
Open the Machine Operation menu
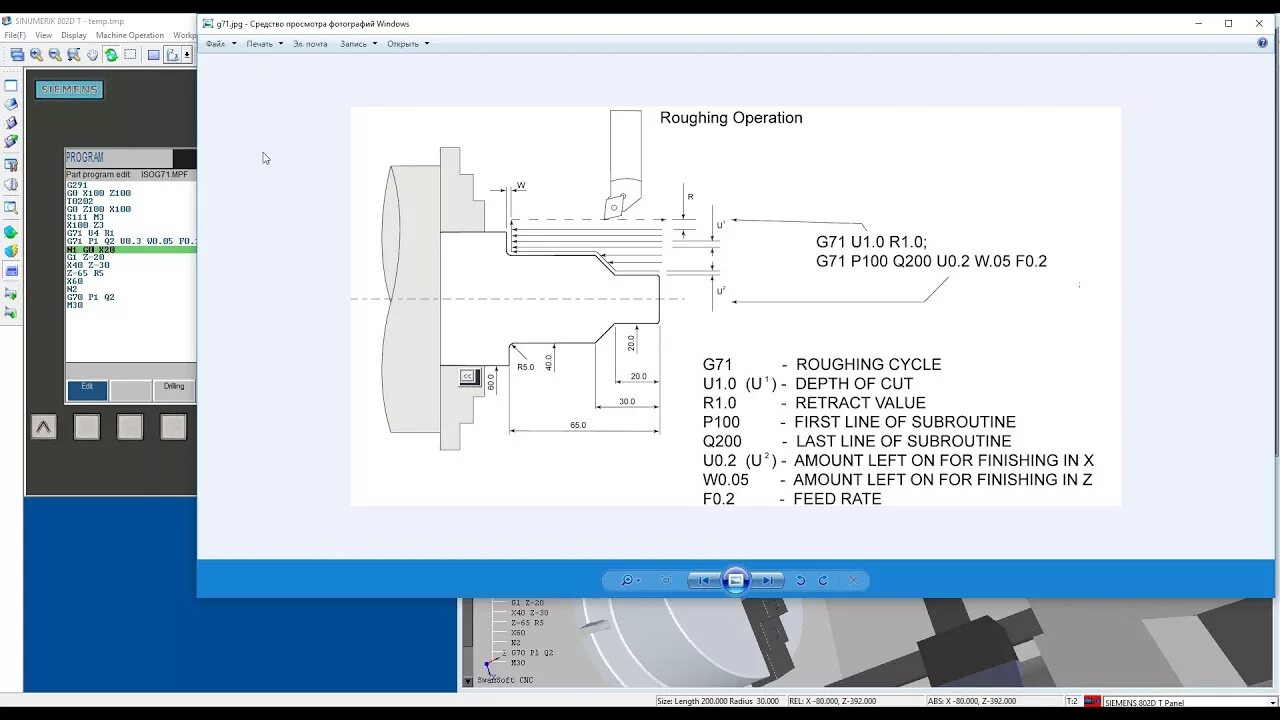point(130,35)
